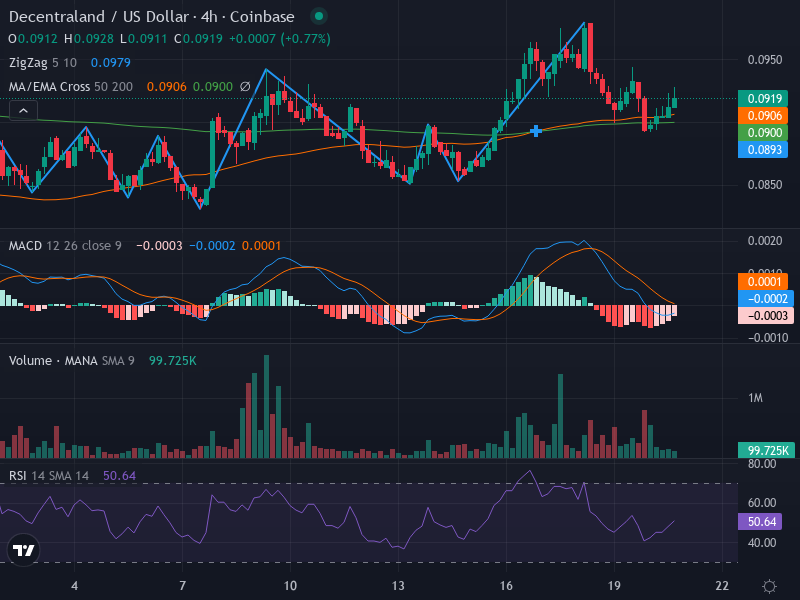Click the 0.0020 MACD axis label
800x600 pixels.
pyautogui.click(x=765, y=241)
